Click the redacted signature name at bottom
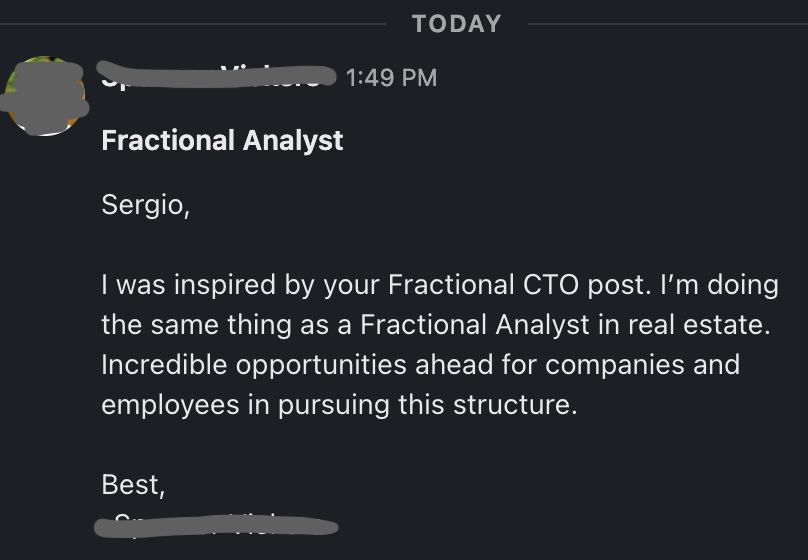Image resolution: width=808 pixels, height=560 pixels. [216, 525]
